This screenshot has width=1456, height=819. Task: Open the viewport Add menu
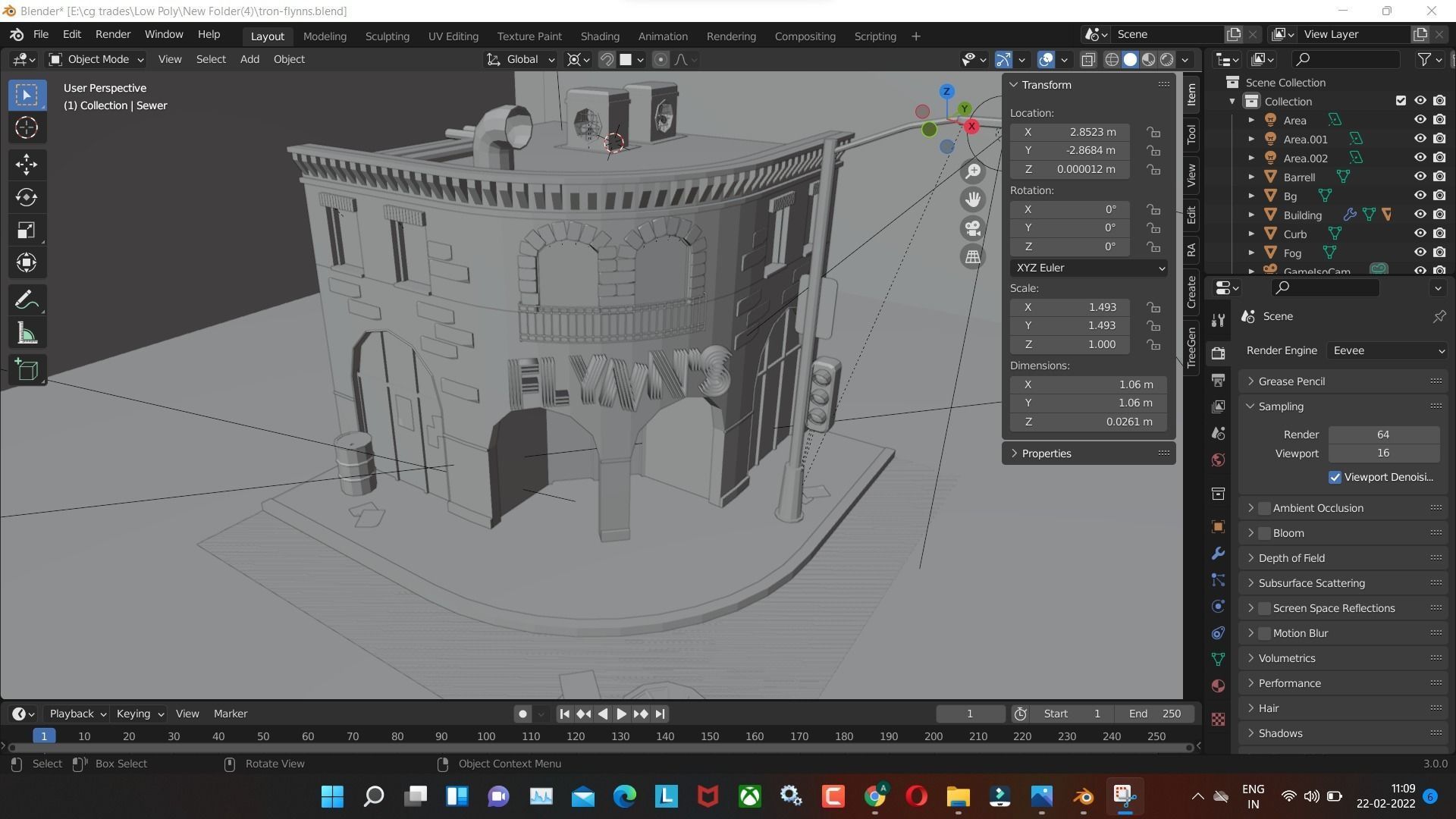pyautogui.click(x=249, y=59)
